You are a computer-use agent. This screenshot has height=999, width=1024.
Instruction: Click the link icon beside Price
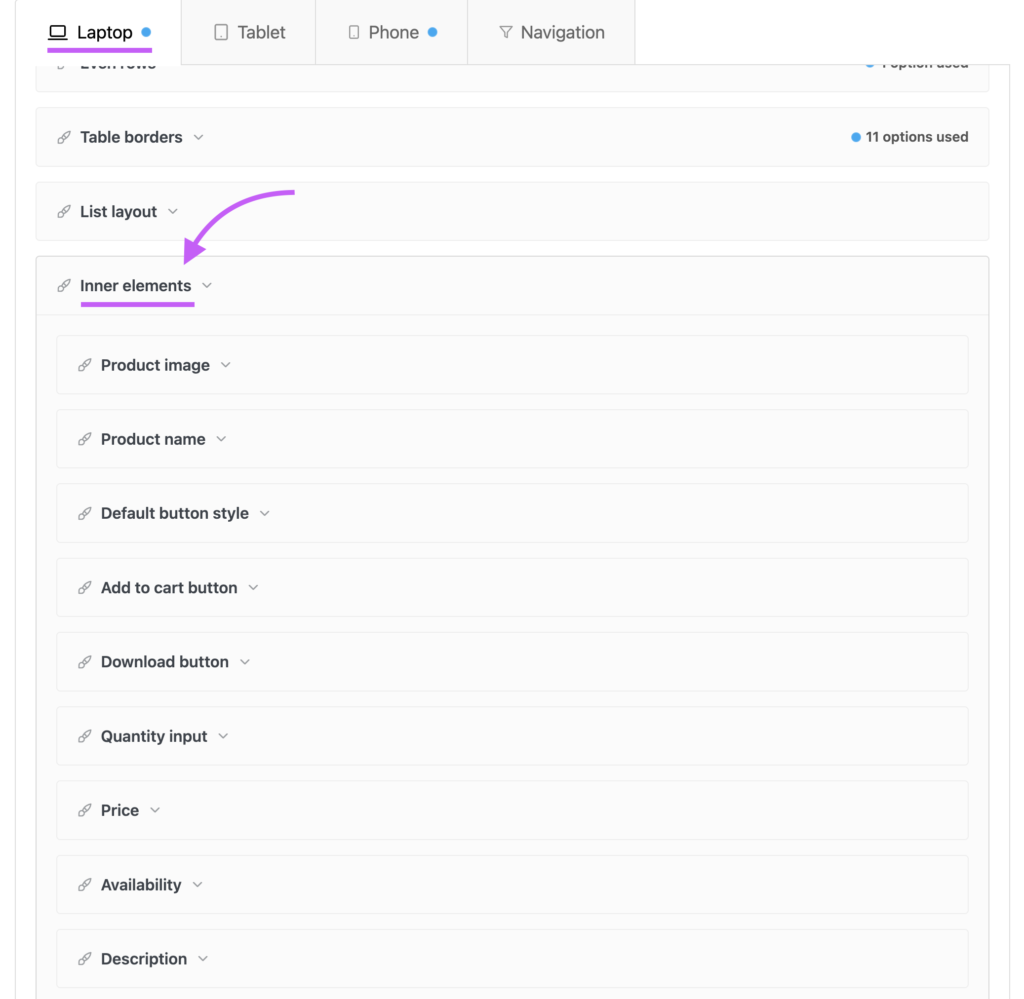(x=84, y=810)
